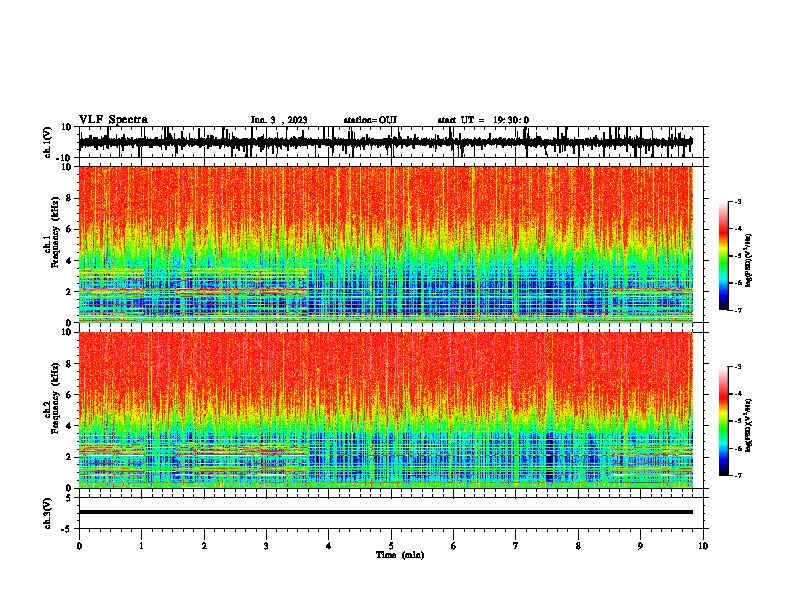Click the "-7" tick on ch.1 color bar
This screenshot has height=612, width=792.
click(x=738, y=310)
